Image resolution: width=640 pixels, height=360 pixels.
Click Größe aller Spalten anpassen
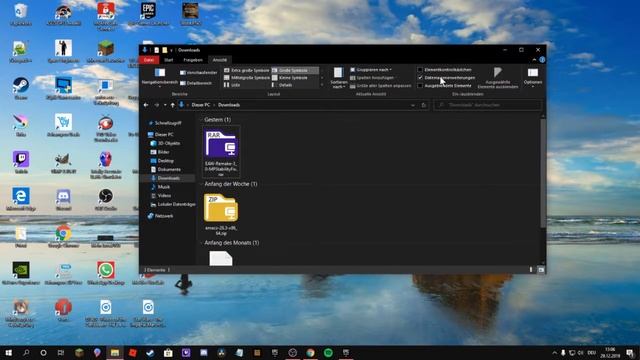[380, 86]
